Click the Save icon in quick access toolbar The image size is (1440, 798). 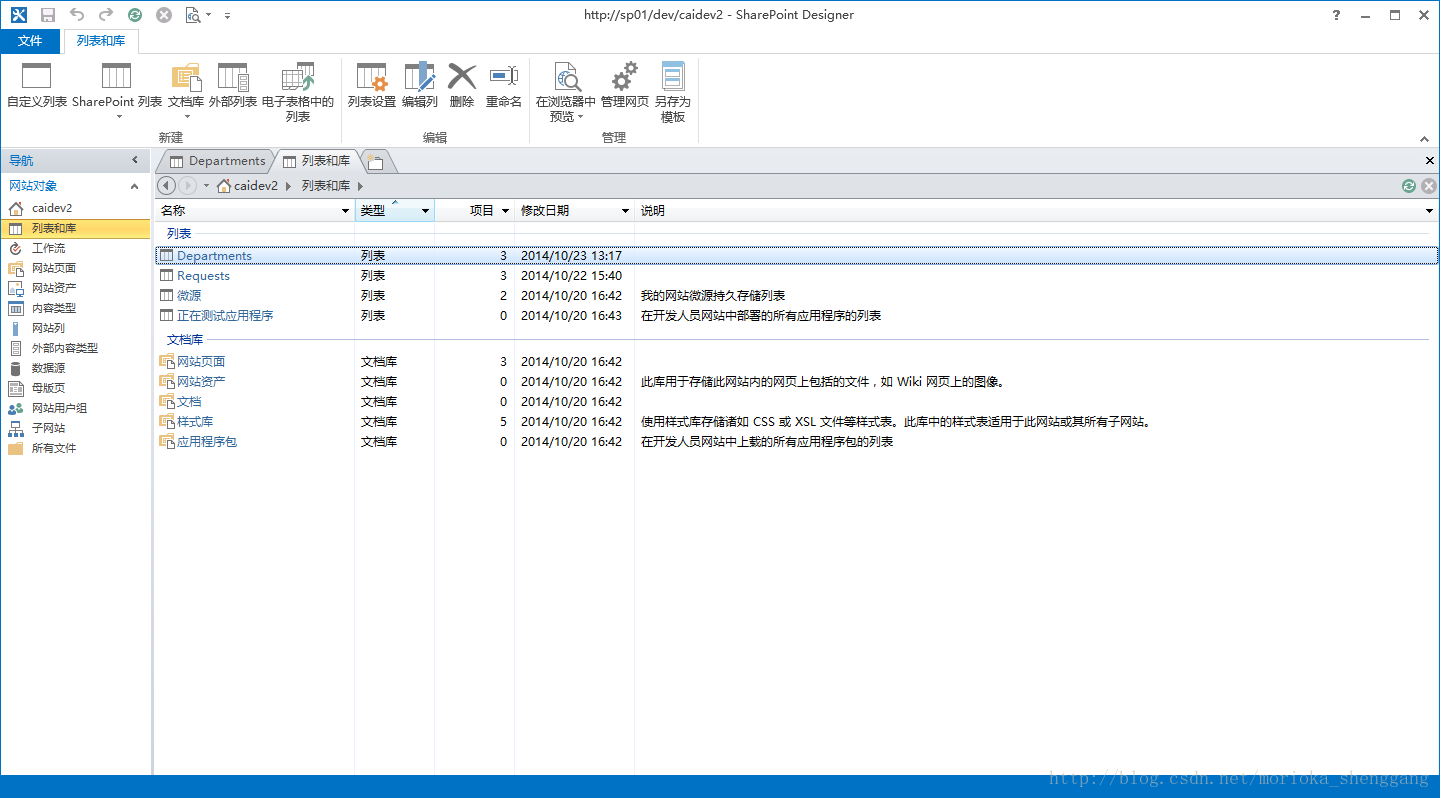[47, 15]
